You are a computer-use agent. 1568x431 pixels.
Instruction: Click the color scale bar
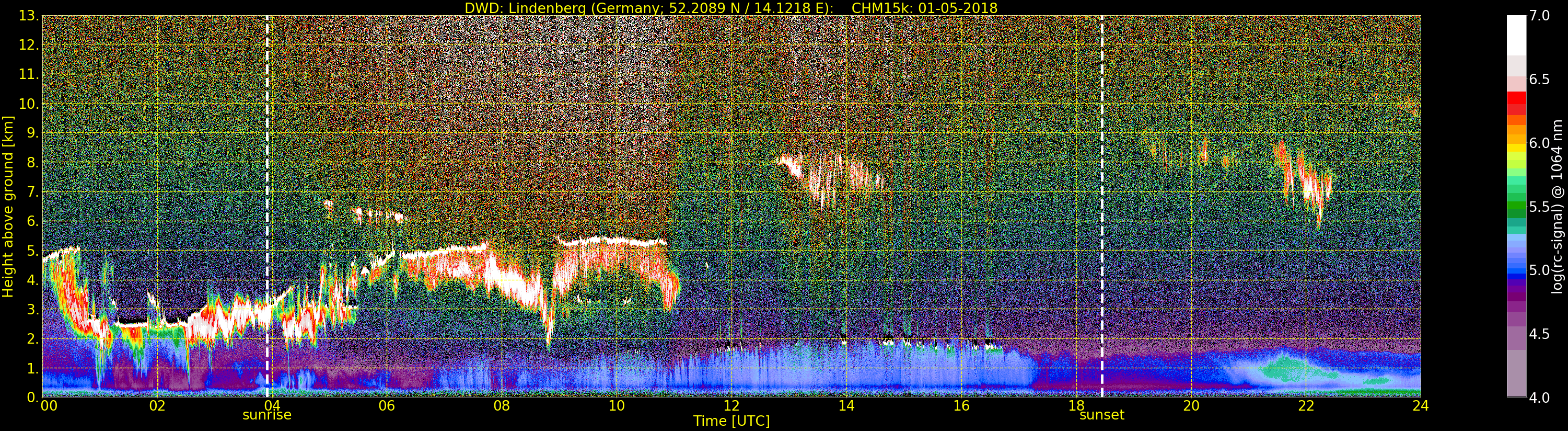(1516, 206)
